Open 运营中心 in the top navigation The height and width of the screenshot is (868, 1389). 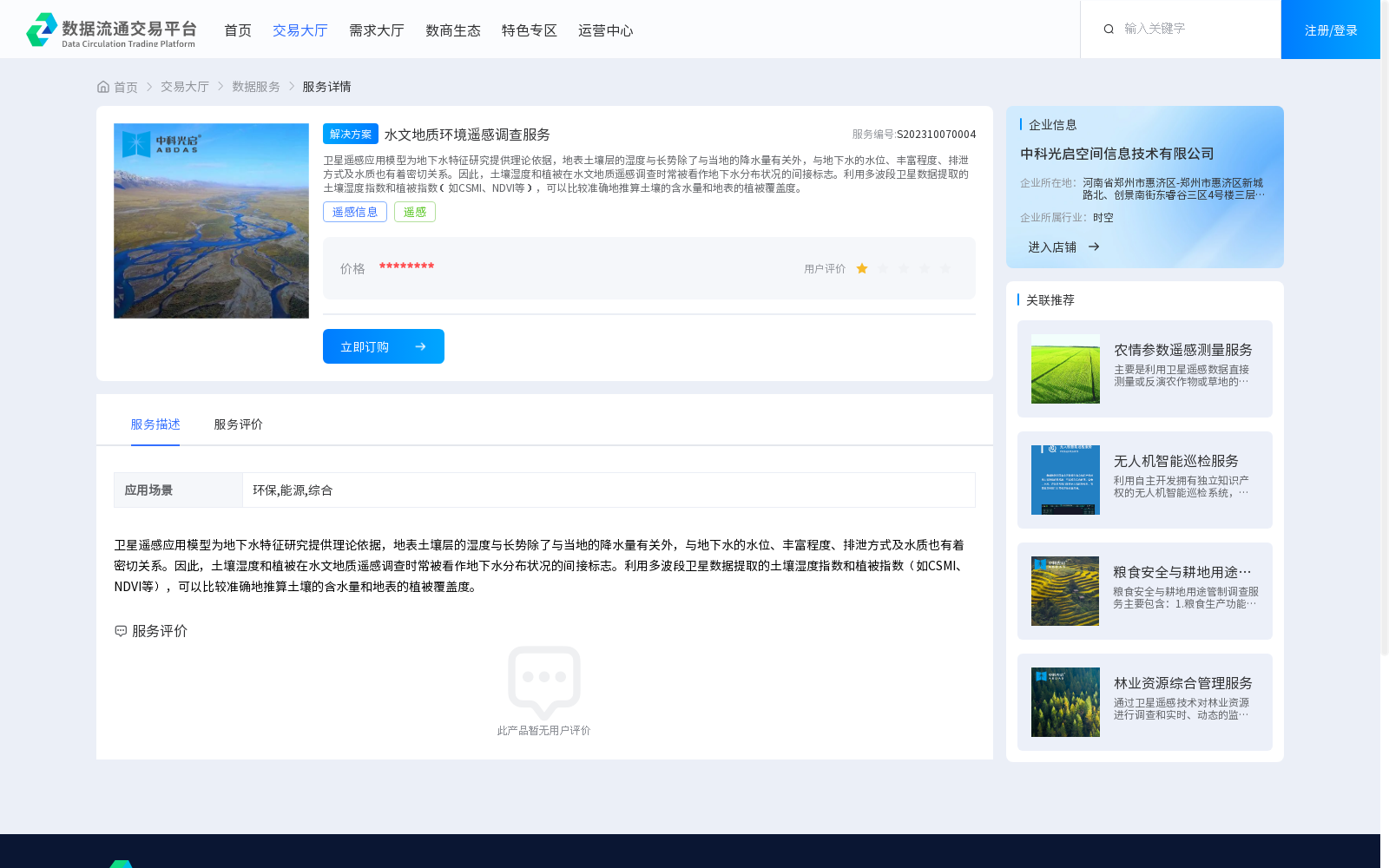pos(606,30)
